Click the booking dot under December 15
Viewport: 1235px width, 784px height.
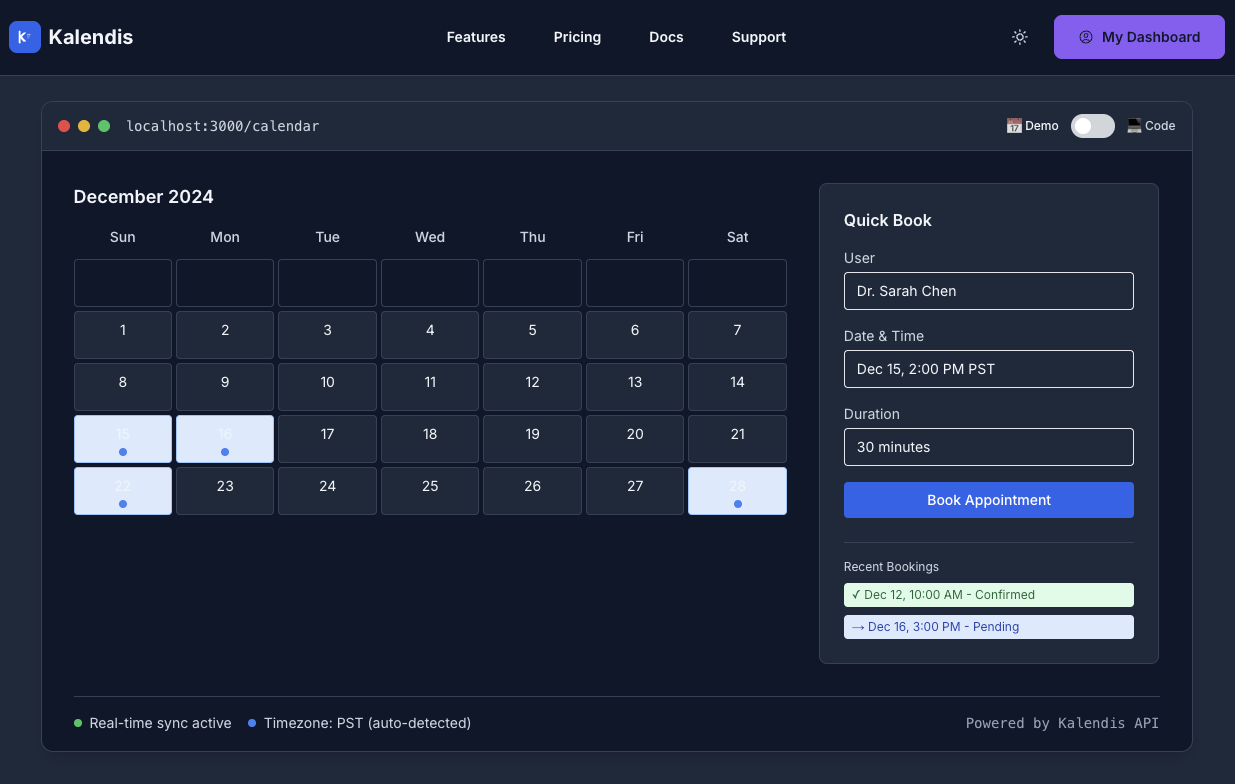pyautogui.click(x=122, y=452)
